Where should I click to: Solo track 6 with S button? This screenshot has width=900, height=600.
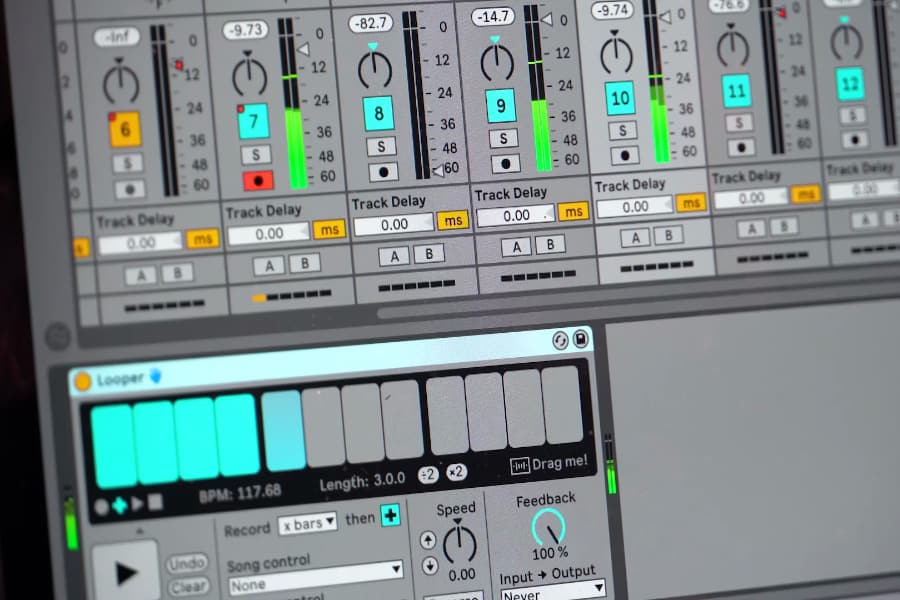(x=127, y=163)
